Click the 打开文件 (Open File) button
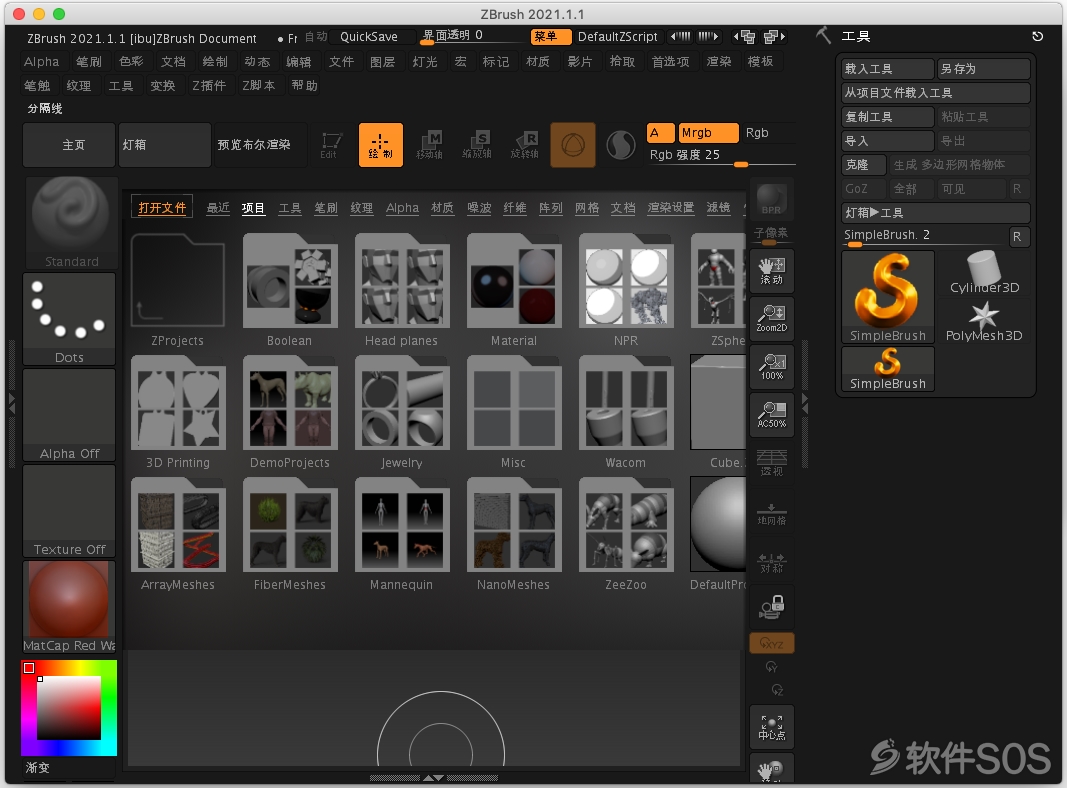The height and width of the screenshot is (788, 1067). (x=162, y=208)
